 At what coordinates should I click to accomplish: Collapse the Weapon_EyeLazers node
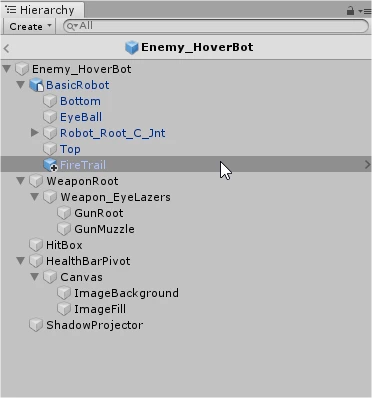click(x=35, y=197)
